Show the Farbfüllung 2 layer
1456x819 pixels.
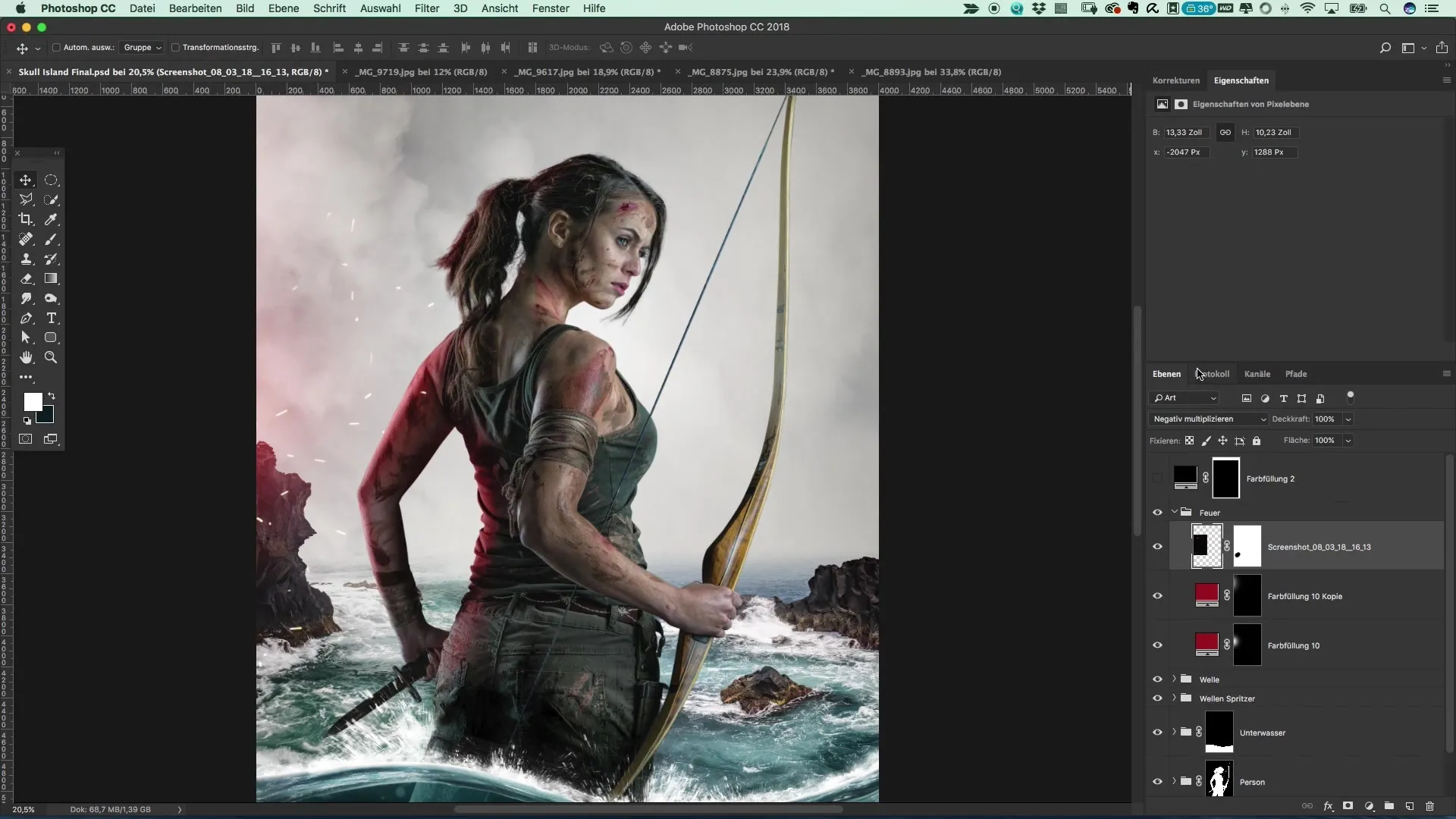pyautogui.click(x=1157, y=479)
